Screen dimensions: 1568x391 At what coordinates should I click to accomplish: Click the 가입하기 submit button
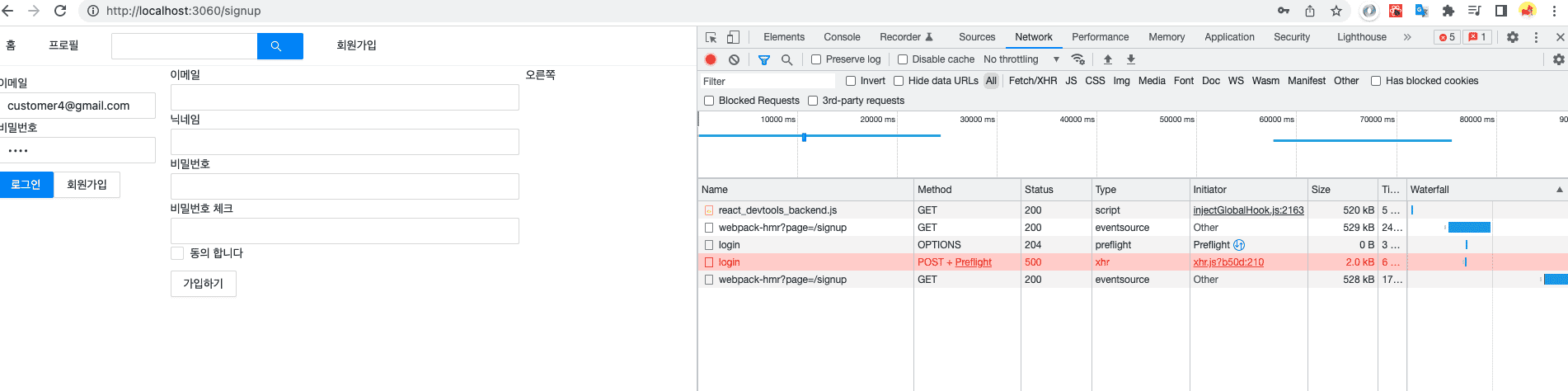tap(204, 284)
